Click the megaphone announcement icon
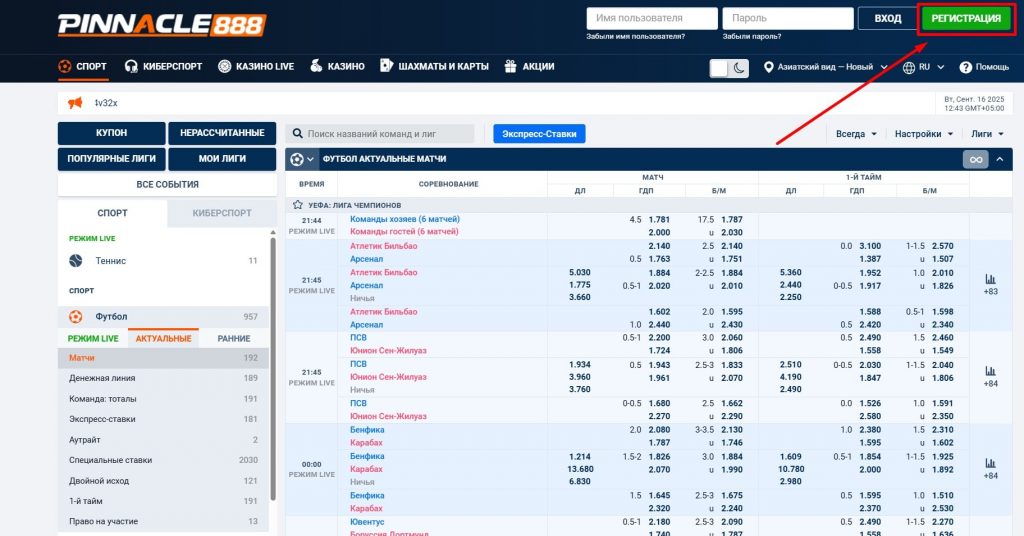 75,103
